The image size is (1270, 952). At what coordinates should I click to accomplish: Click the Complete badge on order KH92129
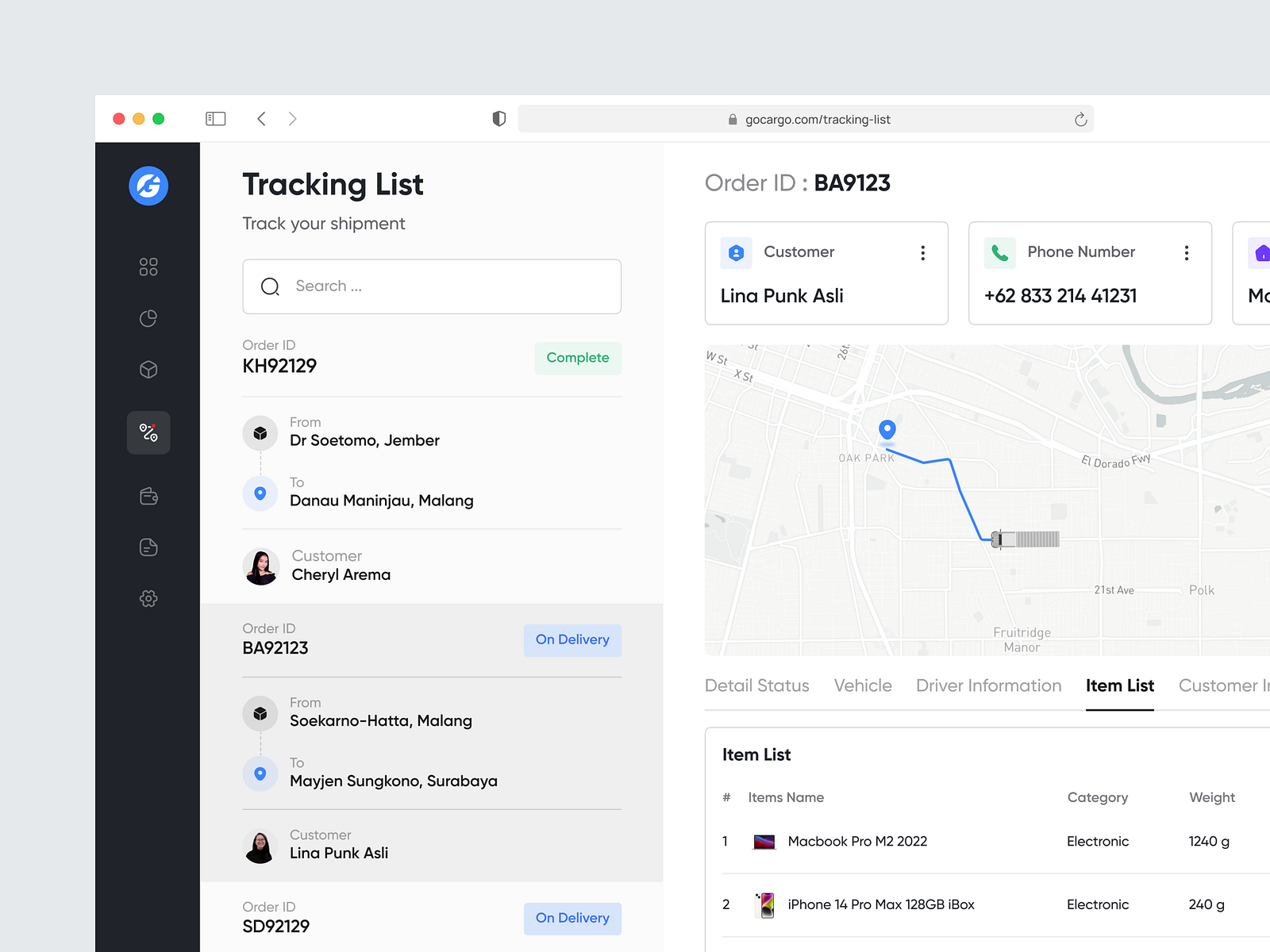click(577, 358)
